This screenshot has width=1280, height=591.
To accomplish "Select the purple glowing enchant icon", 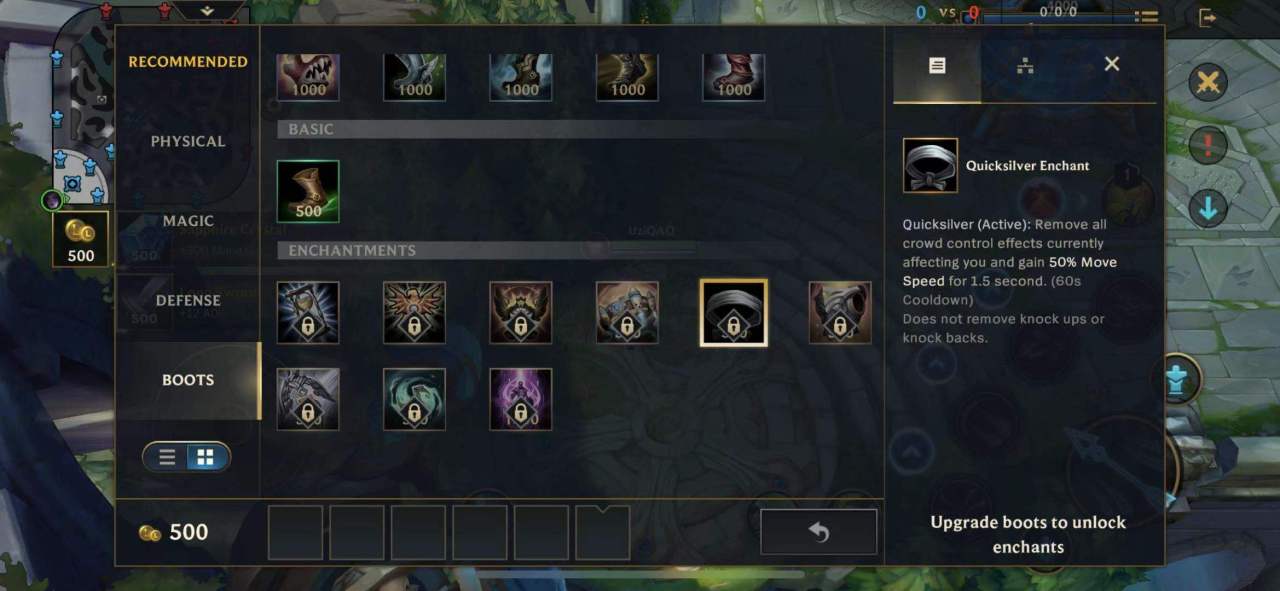I will tap(521, 399).
